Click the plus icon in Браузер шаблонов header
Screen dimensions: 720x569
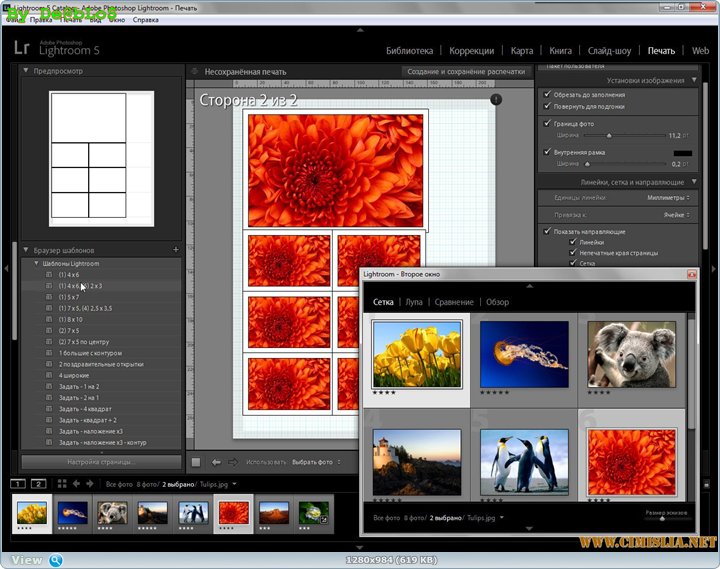[x=175, y=249]
